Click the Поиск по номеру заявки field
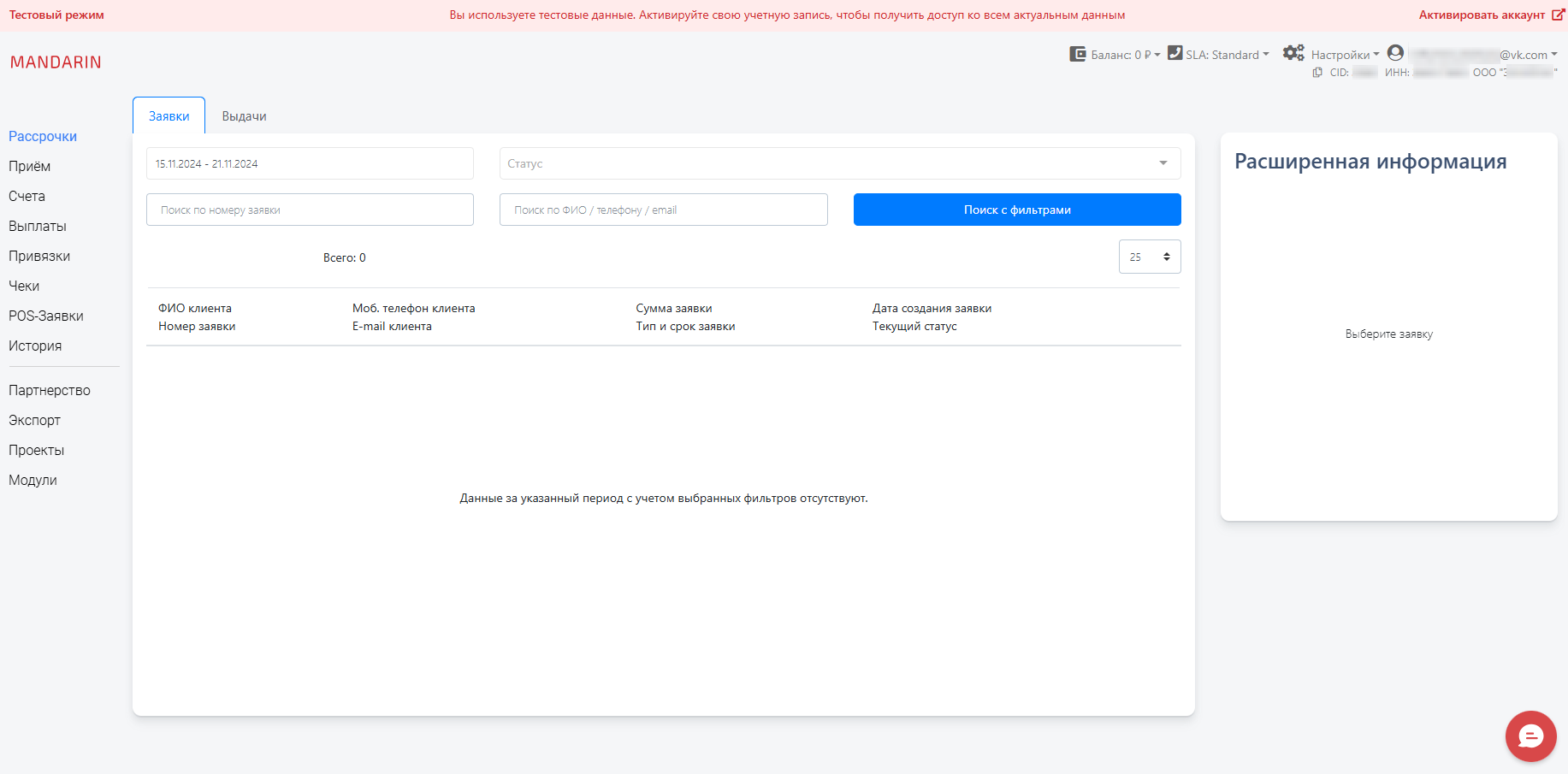1568x774 pixels. tap(310, 209)
